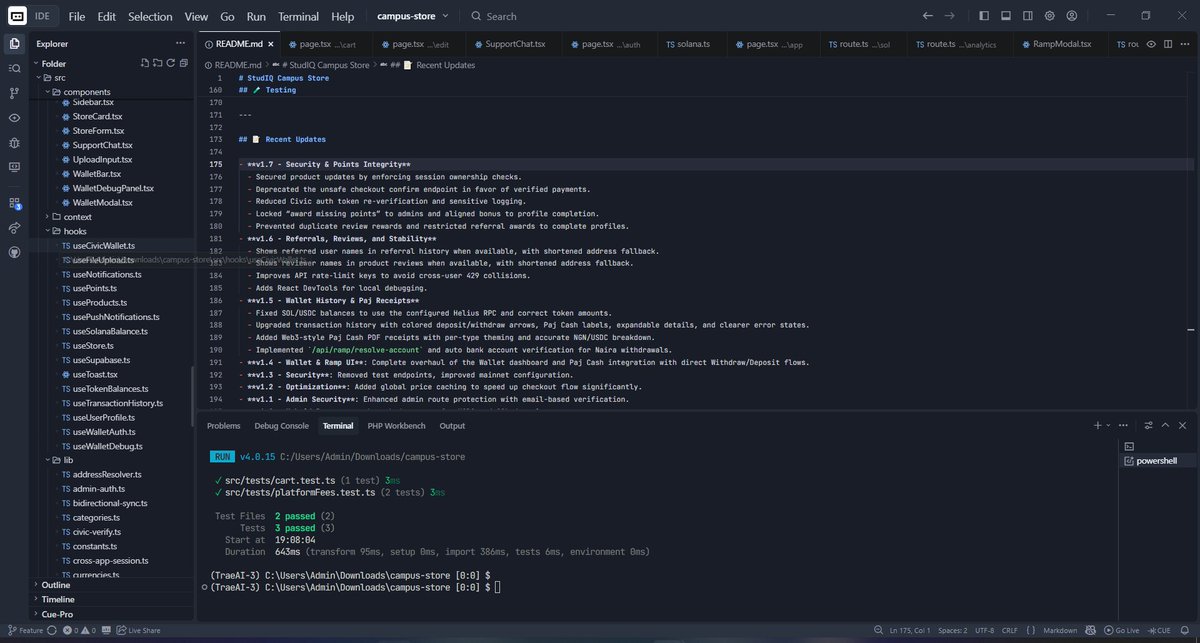
Task: Toggle the primary side bar layout
Action: tap(984, 16)
